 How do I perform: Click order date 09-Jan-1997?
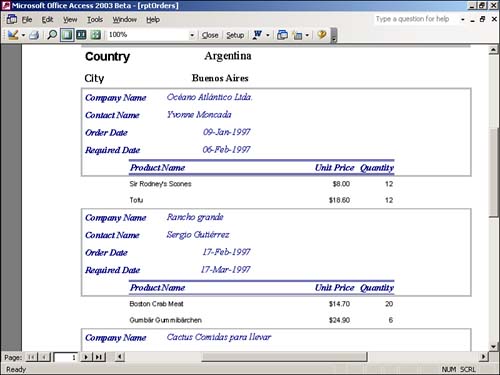[226, 132]
